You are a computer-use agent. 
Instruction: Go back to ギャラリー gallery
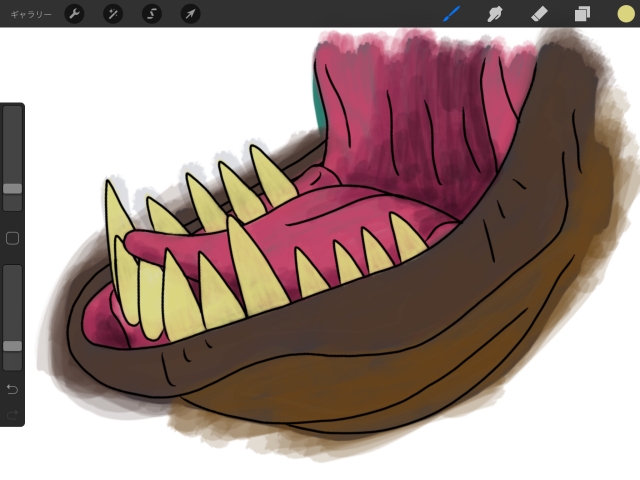pos(30,14)
